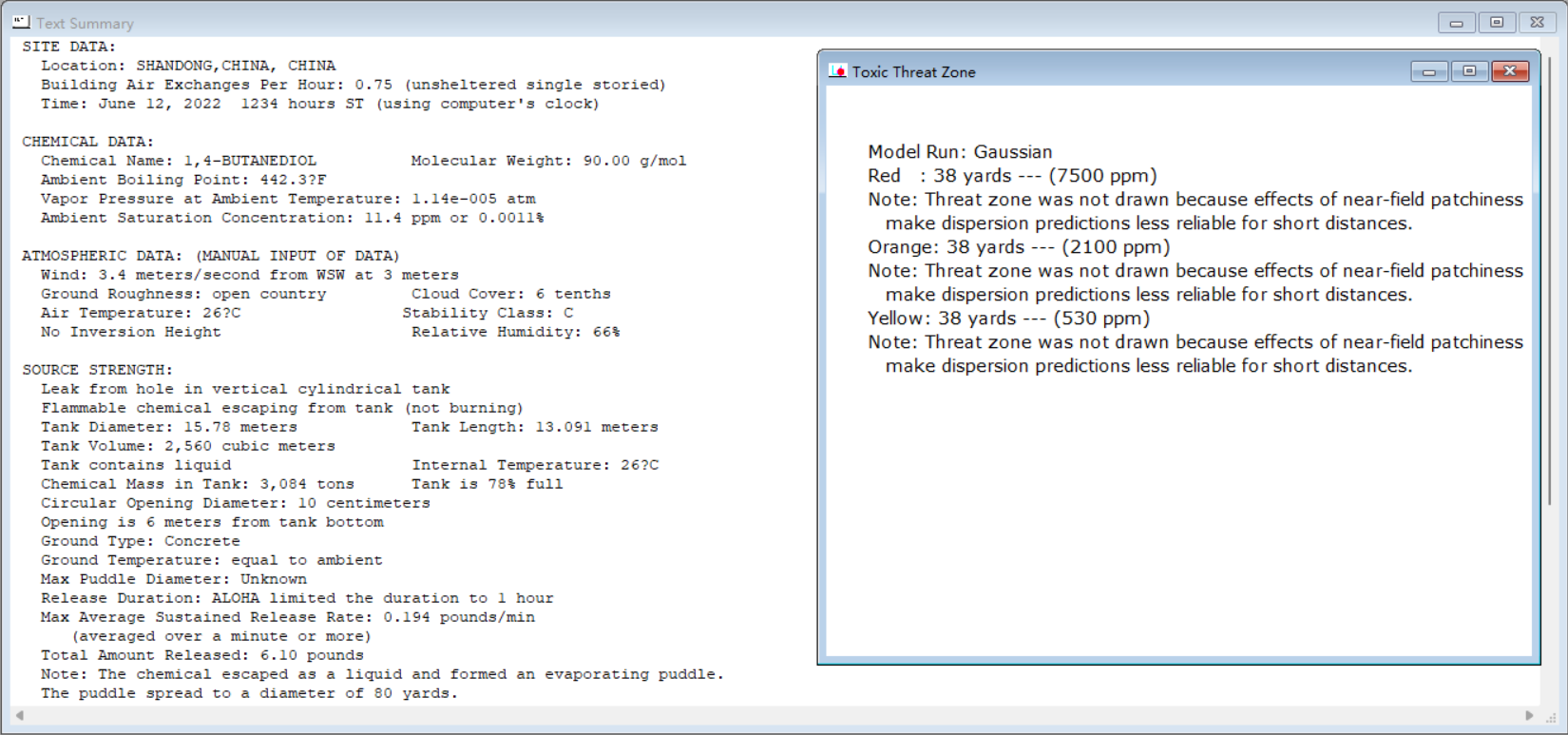This screenshot has width=1568, height=735.
Task: Click 'Chemical Name: 1,4-BUTANEDIOL' text
Action: click(179, 161)
